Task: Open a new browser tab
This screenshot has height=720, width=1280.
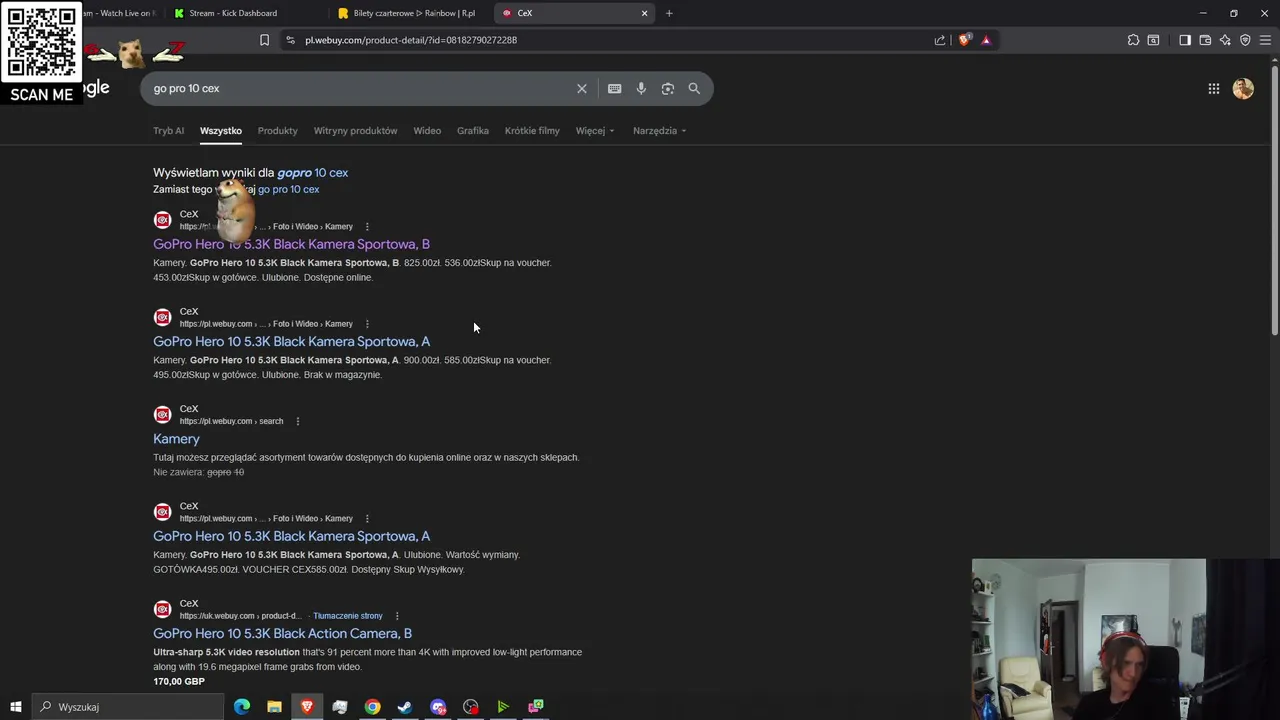Action: click(x=669, y=13)
